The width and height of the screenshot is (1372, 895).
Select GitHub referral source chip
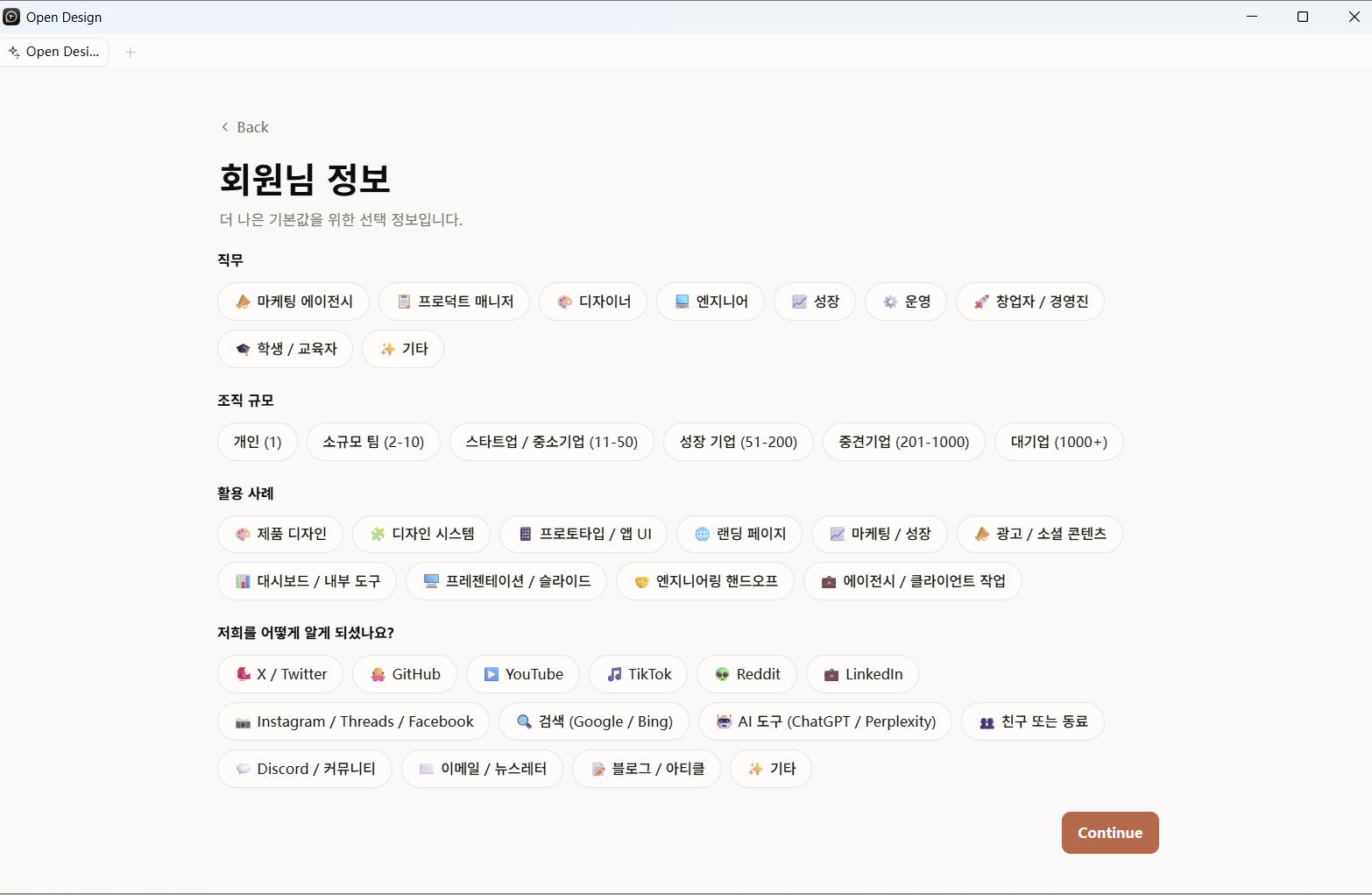405,674
